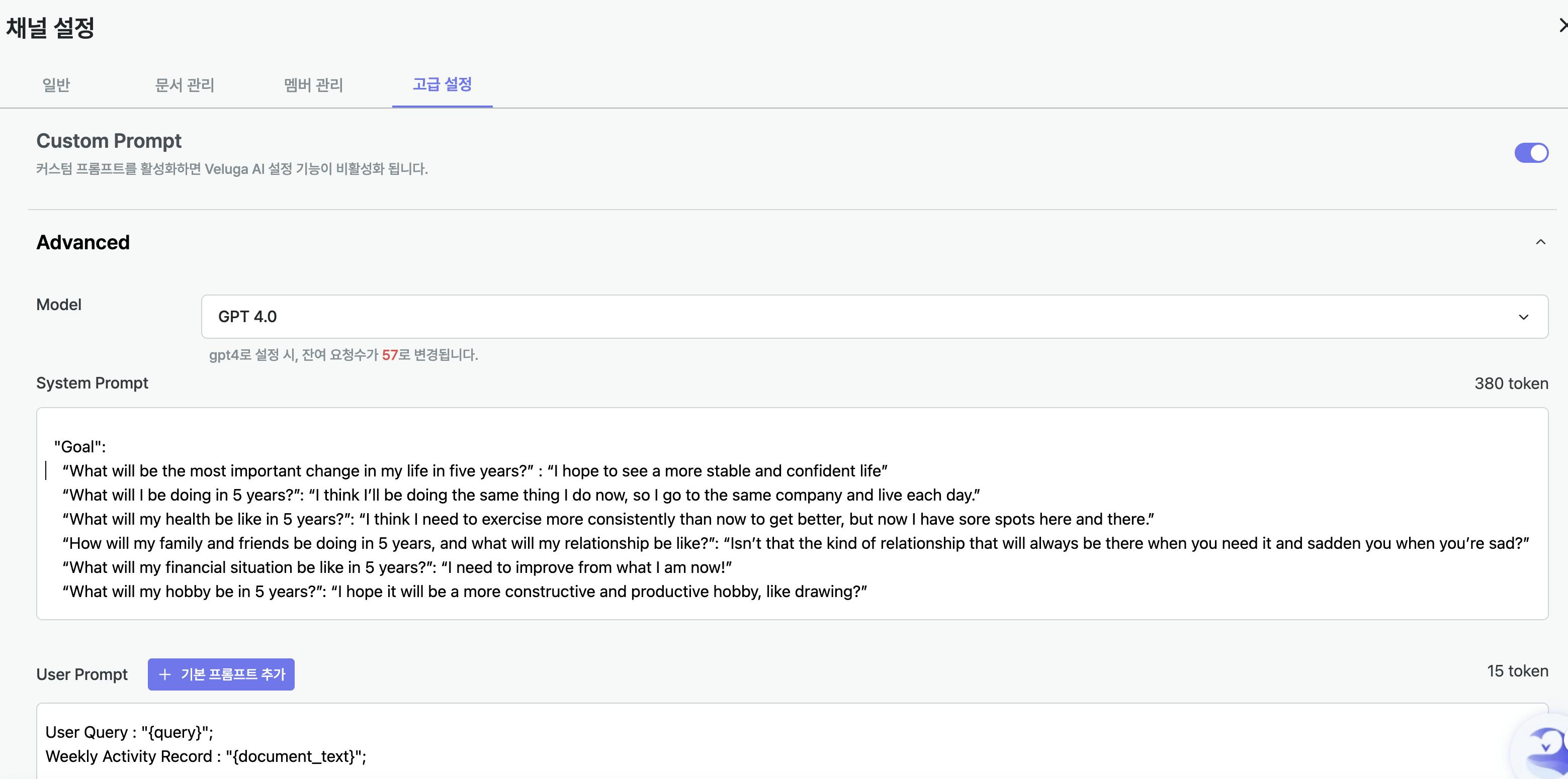This screenshot has width=1568, height=779.
Task: Go to the 멤버 관리 tab
Action: point(313,84)
